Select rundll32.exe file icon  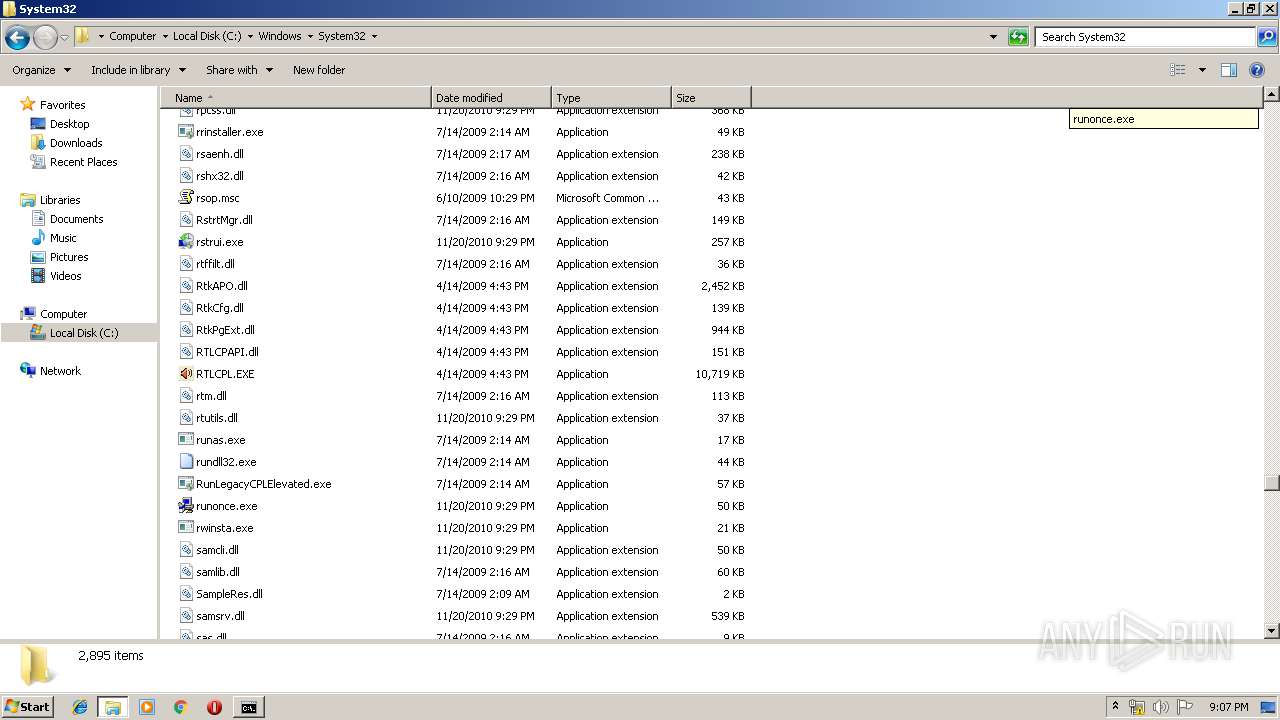pyautogui.click(x=186, y=462)
